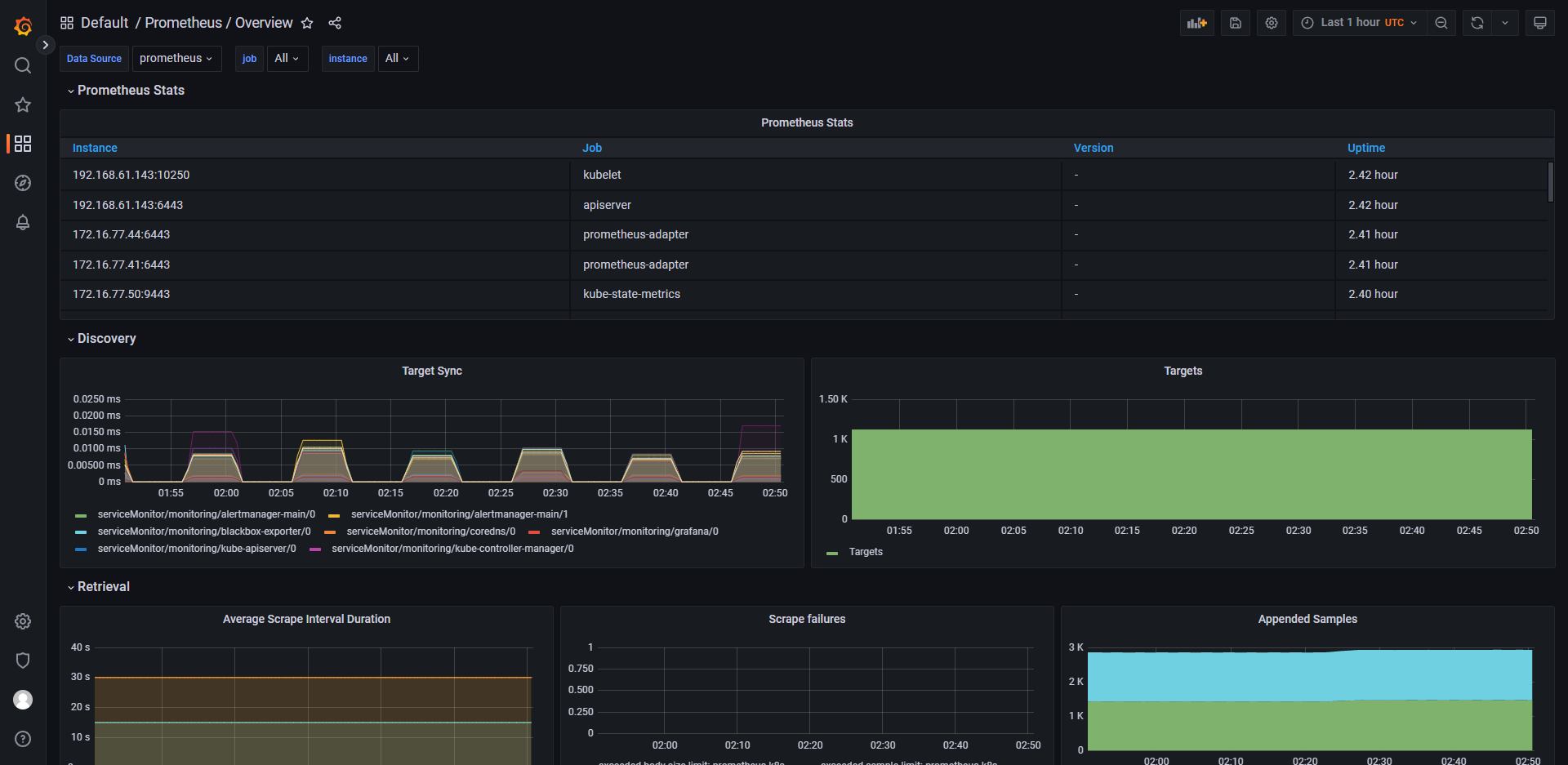Click the Prometheus Stats table scrollbar

[x=1550, y=182]
